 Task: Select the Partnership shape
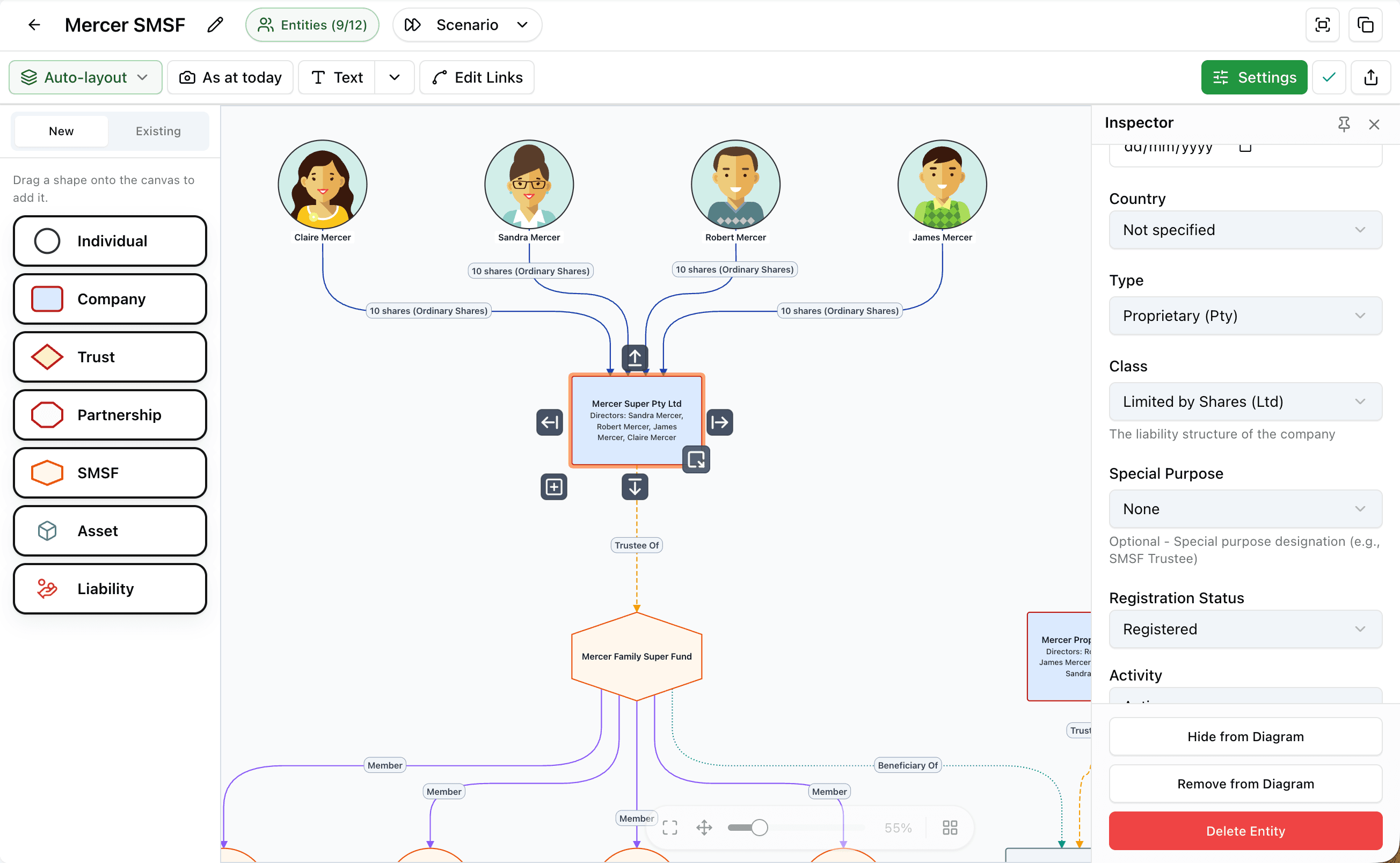pyautogui.click(x=110, y=415)
